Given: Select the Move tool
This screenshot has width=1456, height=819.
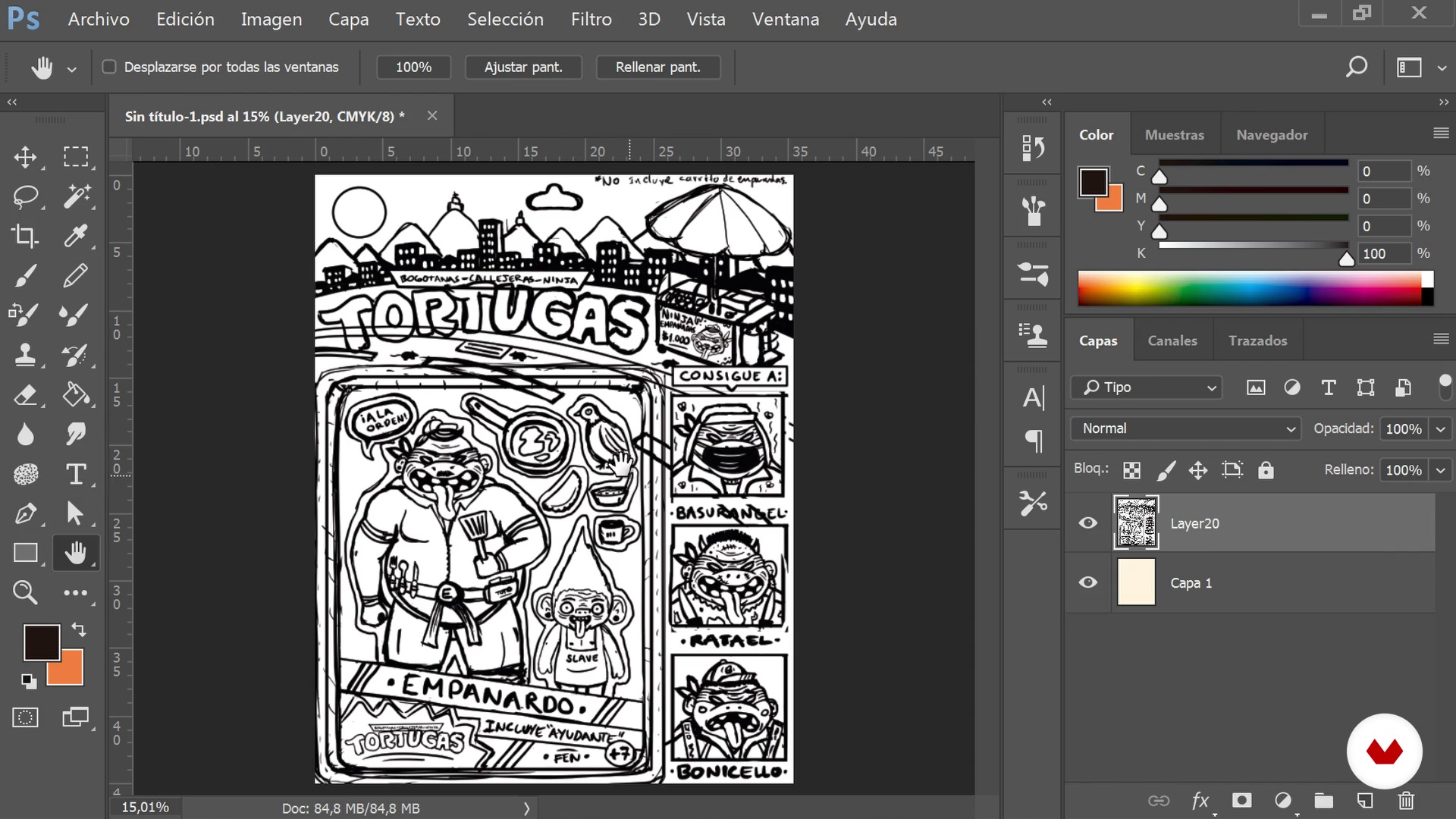Looking at the screenshot, I should pos(25,157).
